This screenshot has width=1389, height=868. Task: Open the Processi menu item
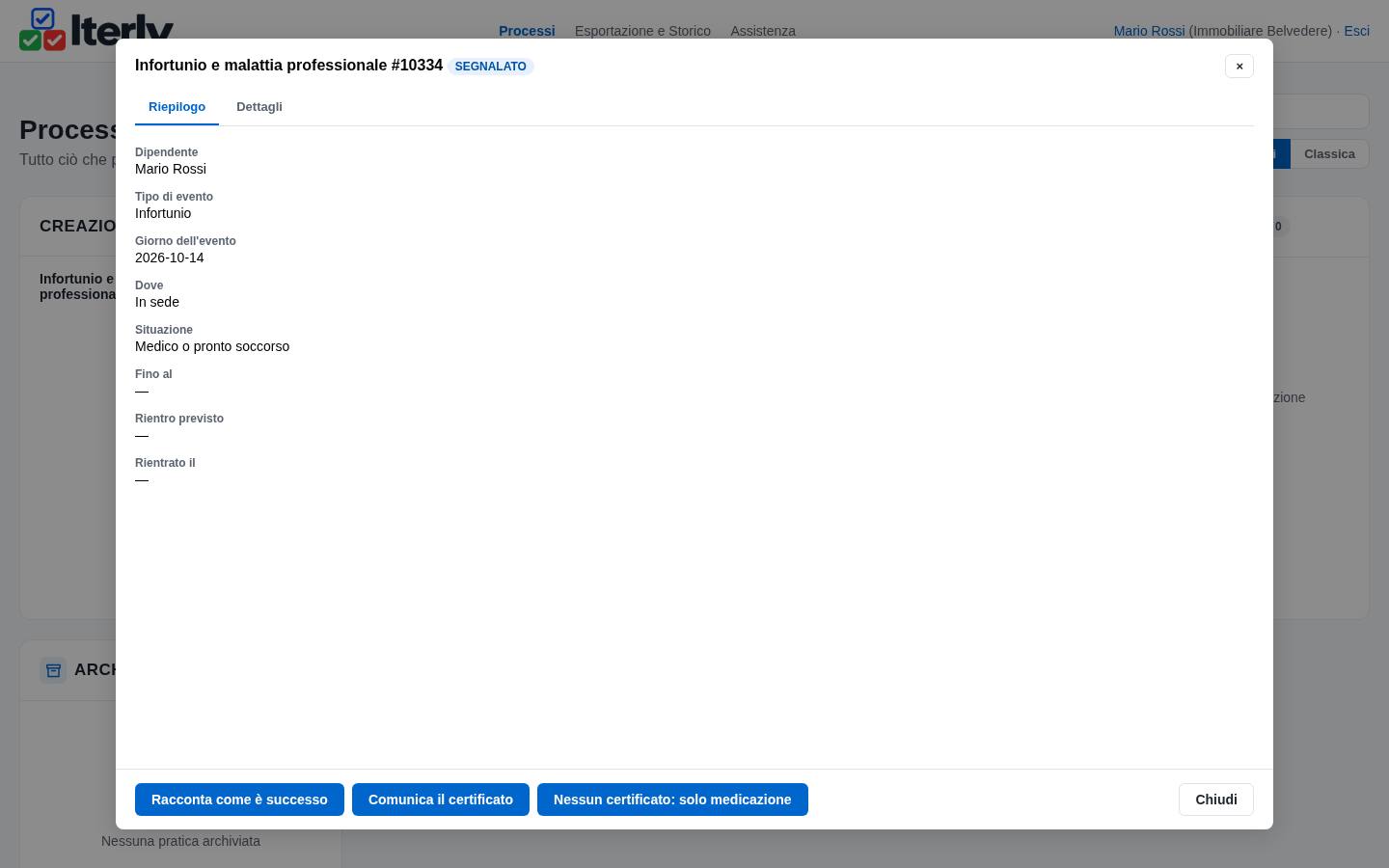pos(527,31)
